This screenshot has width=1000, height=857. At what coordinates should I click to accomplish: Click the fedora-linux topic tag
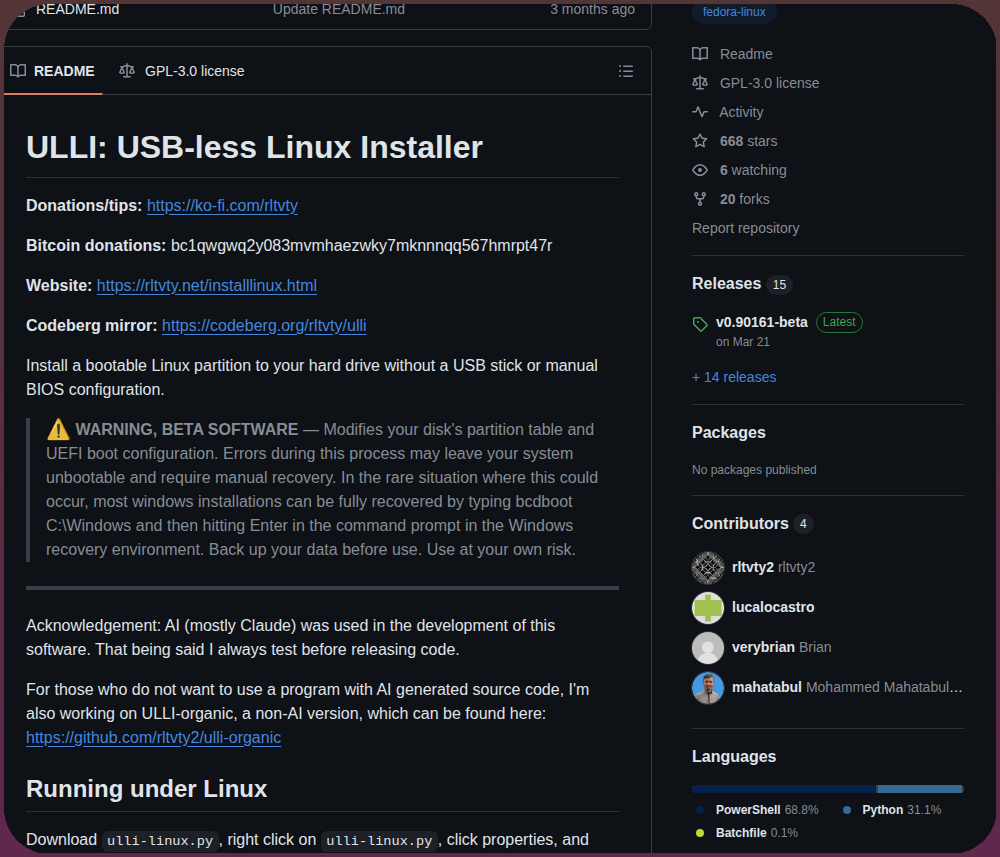(x=733, y=11)
